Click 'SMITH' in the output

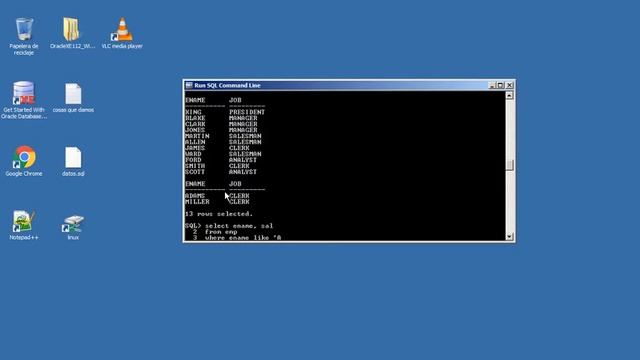195,166
